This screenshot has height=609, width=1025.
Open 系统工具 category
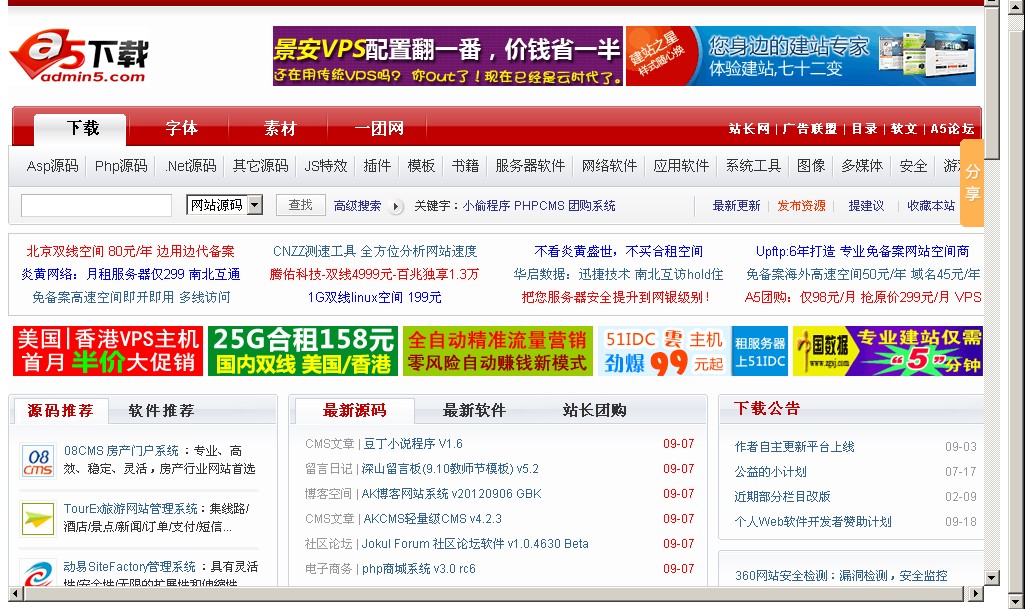point(753,166)
